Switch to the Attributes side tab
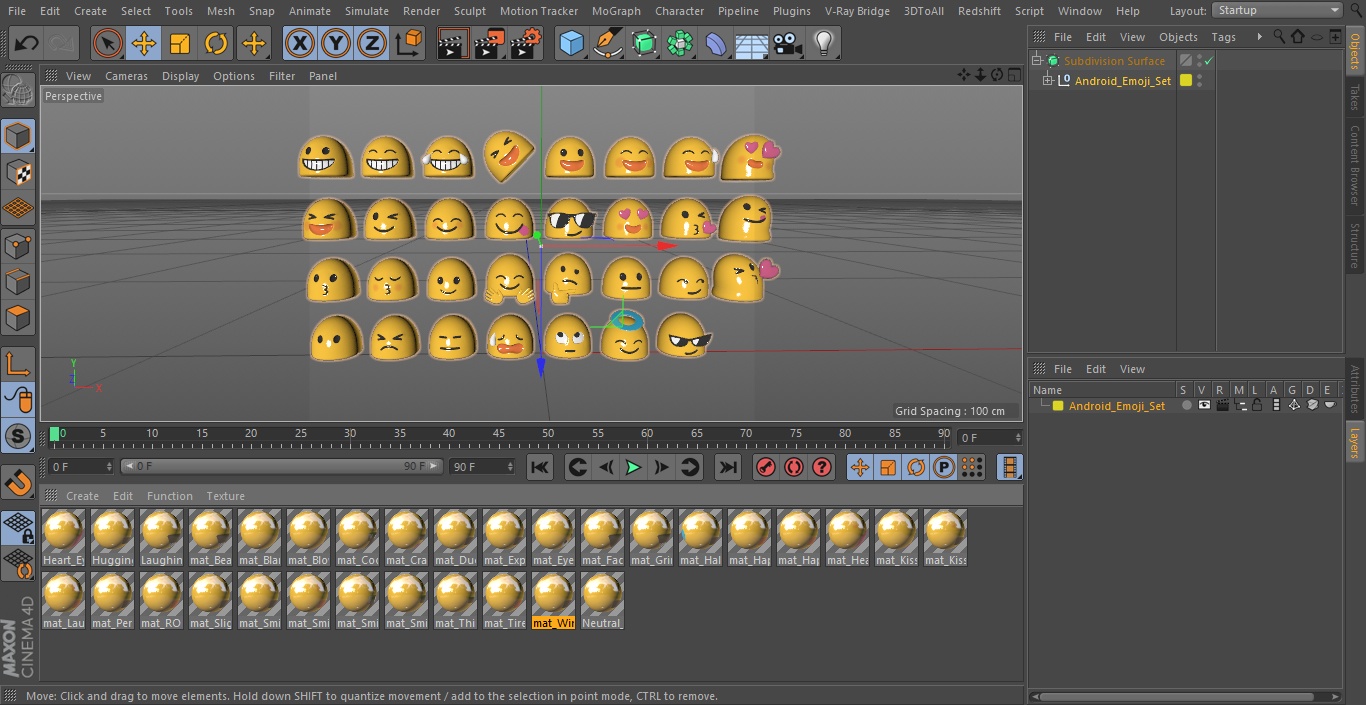This screenshot has width=1366, height=705. [x=1355, y=389]
